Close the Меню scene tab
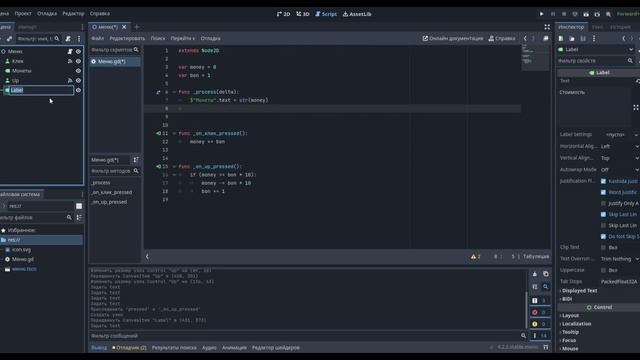The width and height of the screenshot is (640, 360). (x=124, y=27)
